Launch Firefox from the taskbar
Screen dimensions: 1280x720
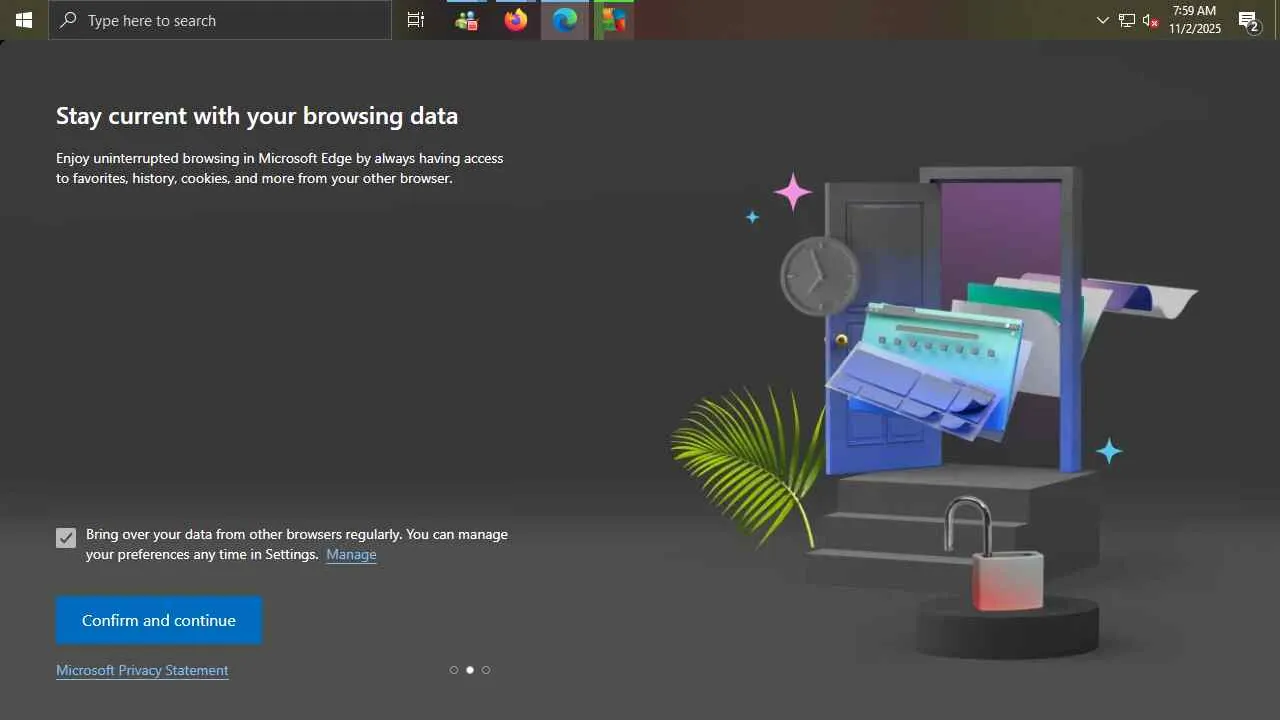pos(516,20)
